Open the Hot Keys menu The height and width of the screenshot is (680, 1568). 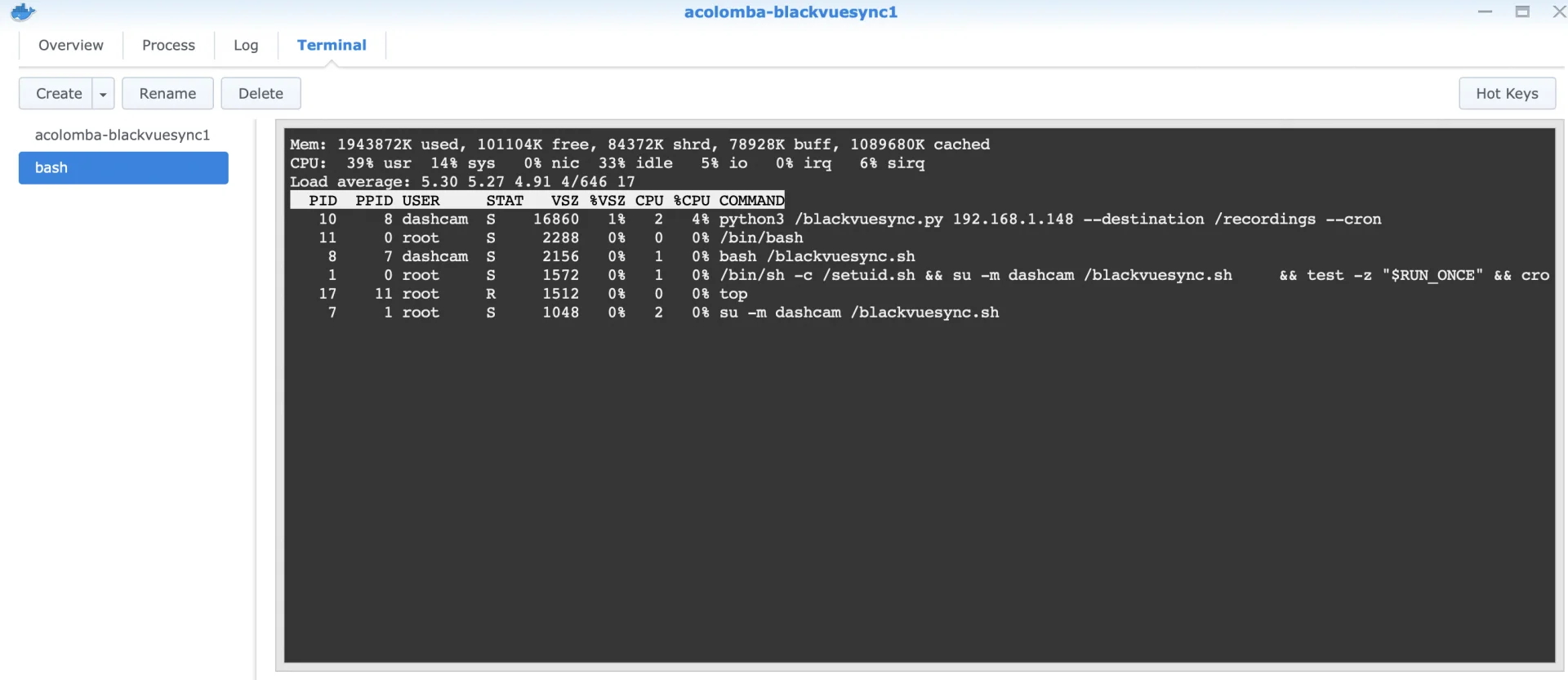click(1507, 94)
